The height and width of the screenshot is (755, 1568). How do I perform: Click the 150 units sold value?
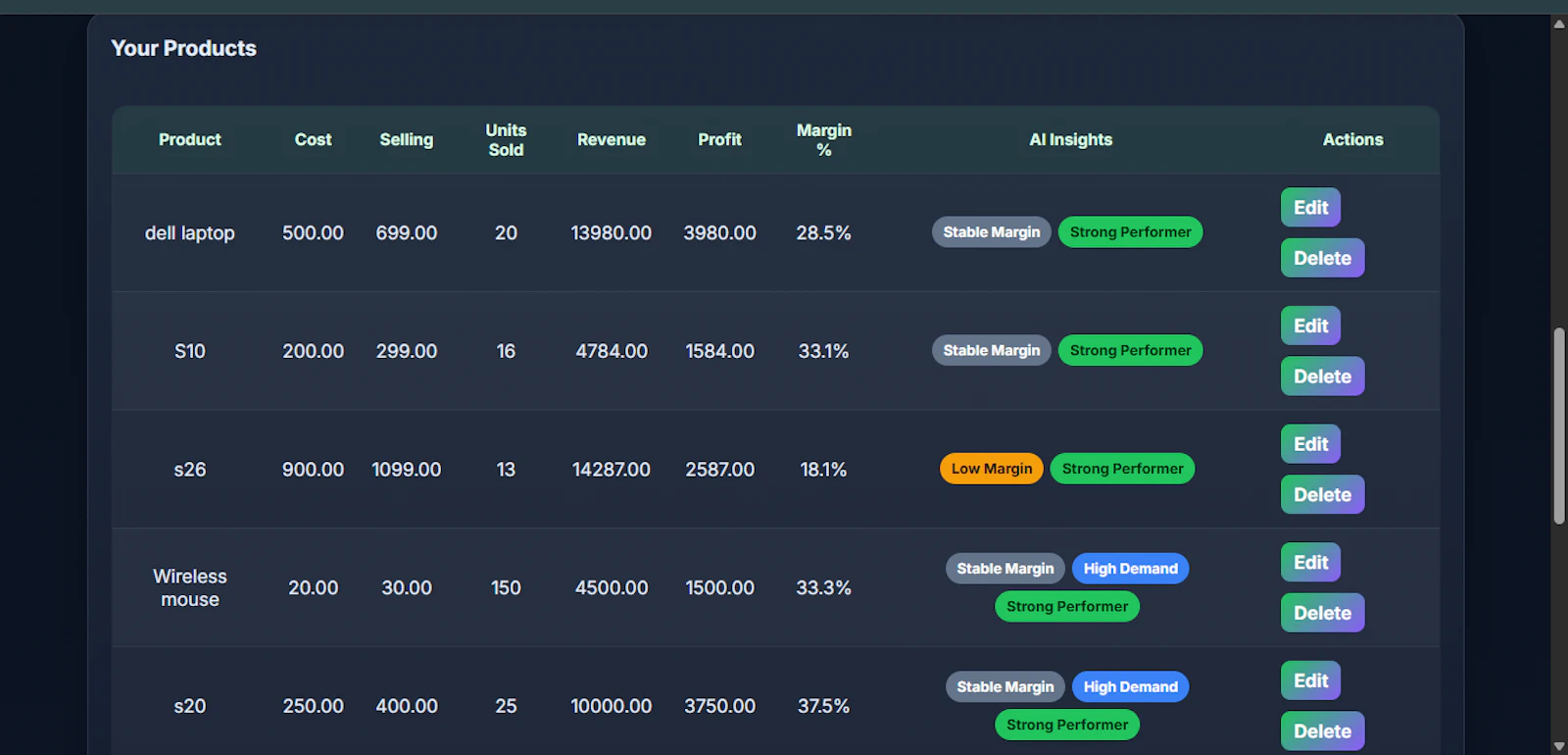(x=506, y=588)
